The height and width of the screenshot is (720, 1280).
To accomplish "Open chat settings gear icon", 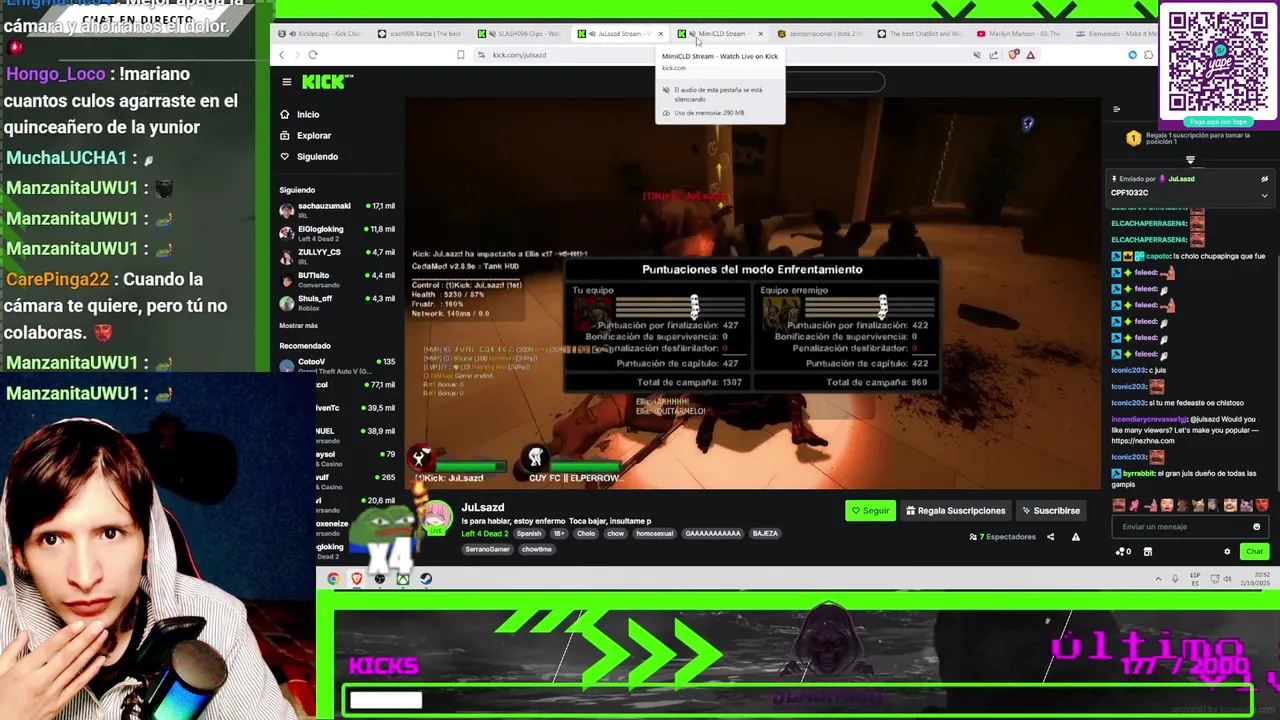I will pyautogui.click(x=1227, y=551).
